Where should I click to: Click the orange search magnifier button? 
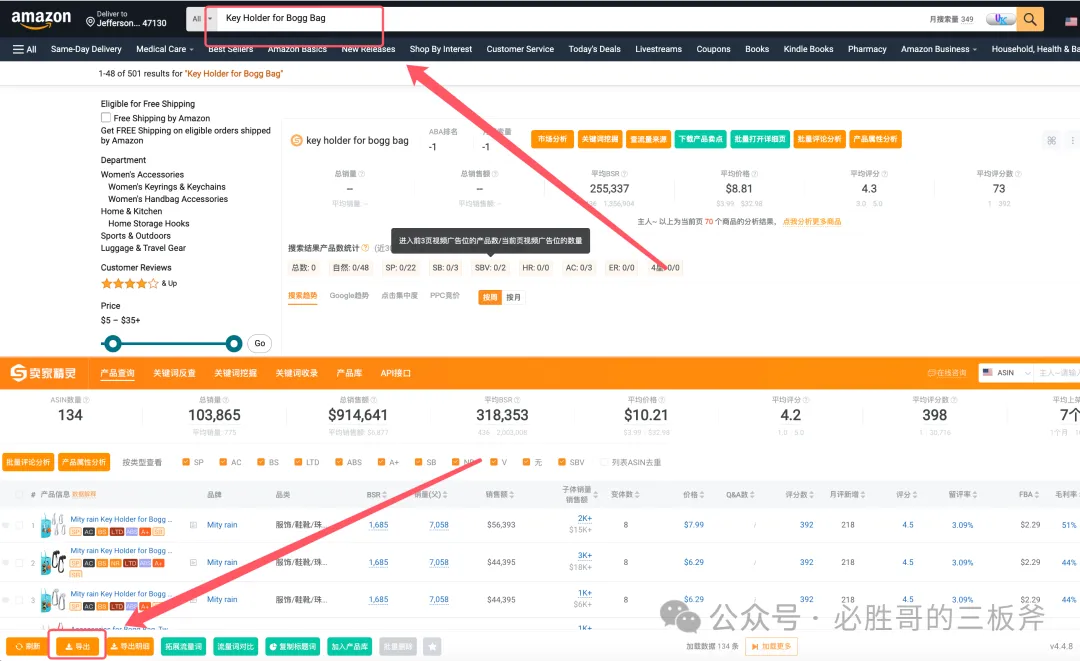click(x=1030, y=19)
